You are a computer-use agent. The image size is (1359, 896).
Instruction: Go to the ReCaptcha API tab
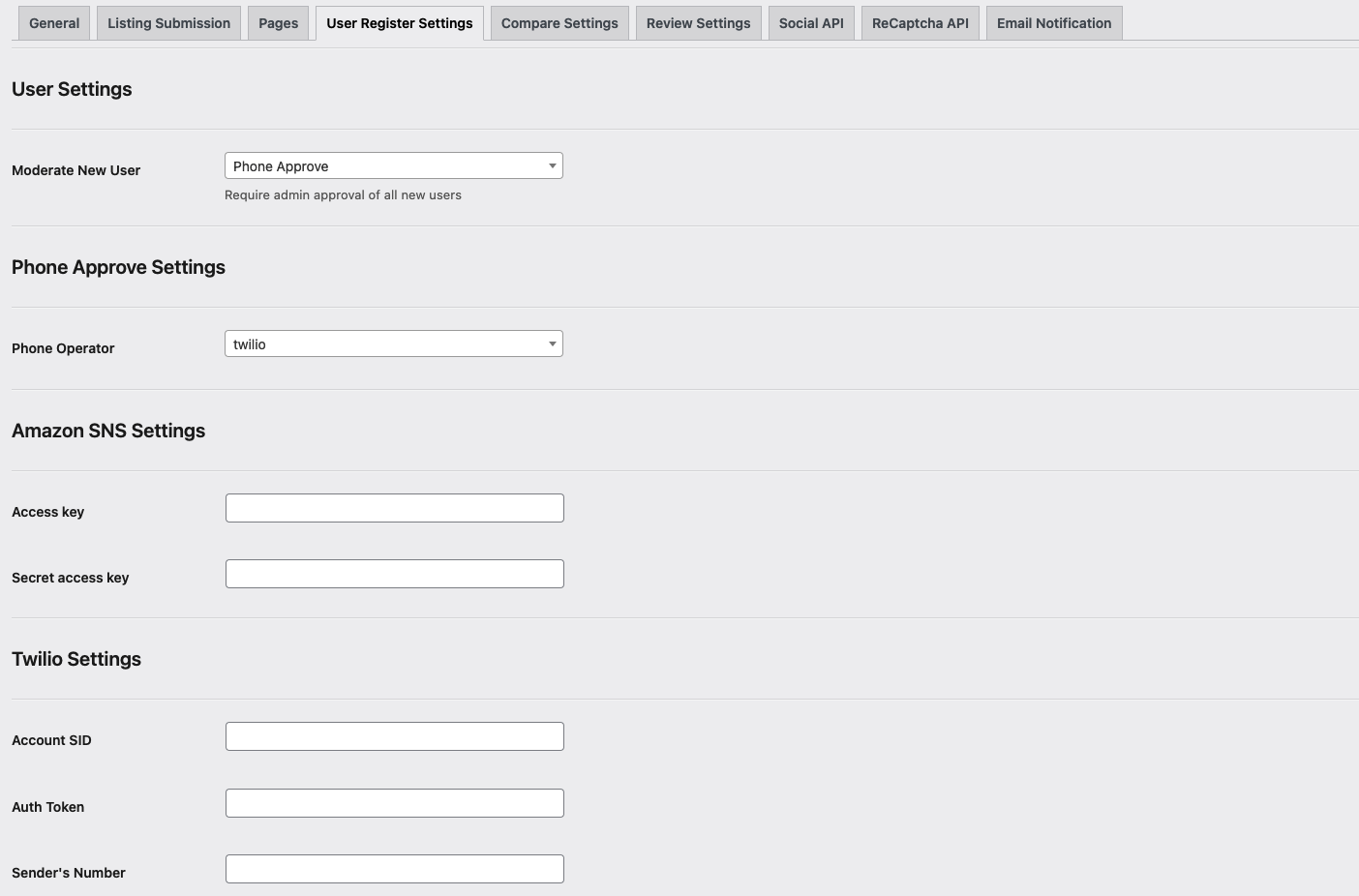coord(920,23)
